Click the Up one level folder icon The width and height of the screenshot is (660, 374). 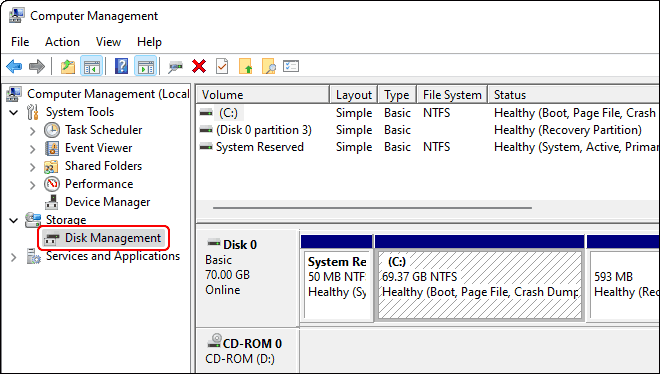(x=68, y=66)
